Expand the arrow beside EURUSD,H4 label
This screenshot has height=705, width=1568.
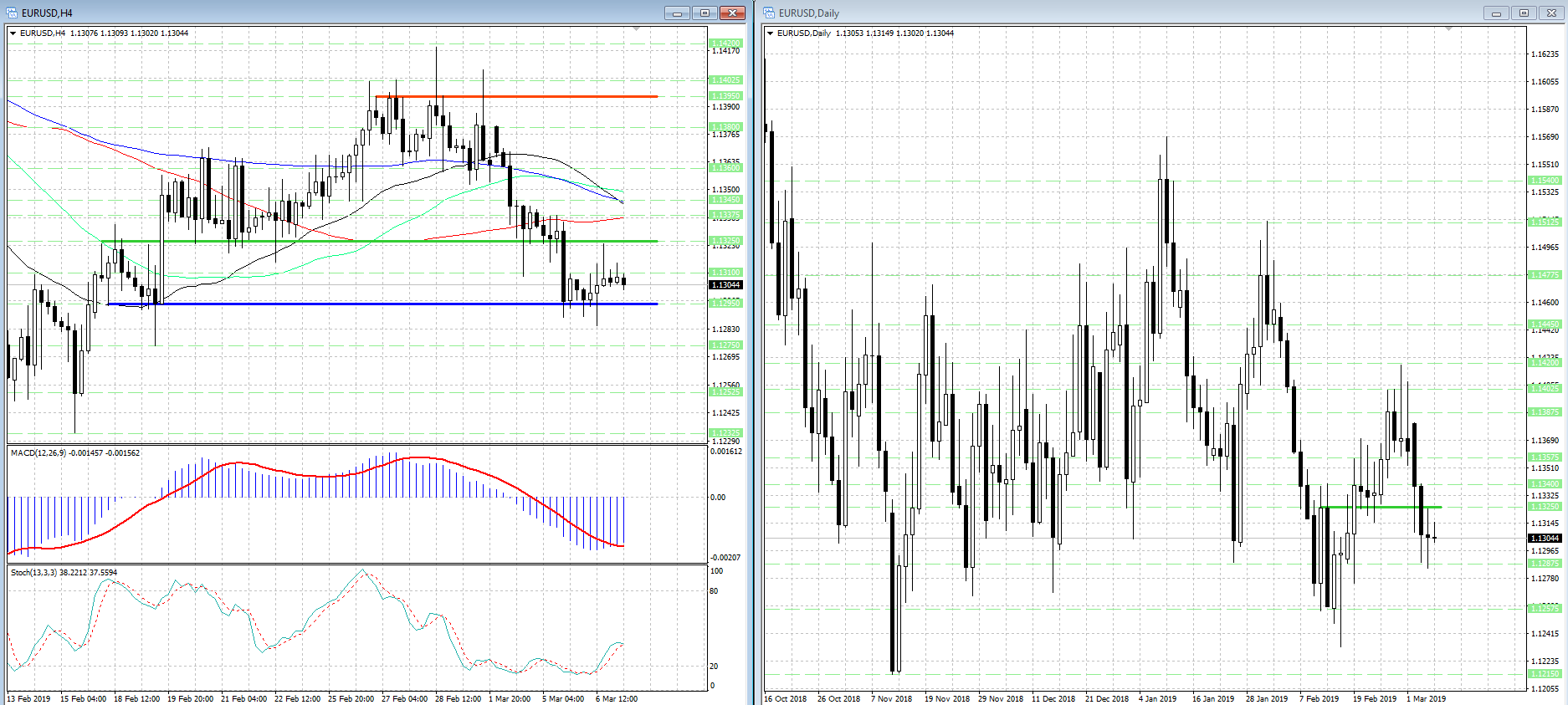click(x=13, y=33)
